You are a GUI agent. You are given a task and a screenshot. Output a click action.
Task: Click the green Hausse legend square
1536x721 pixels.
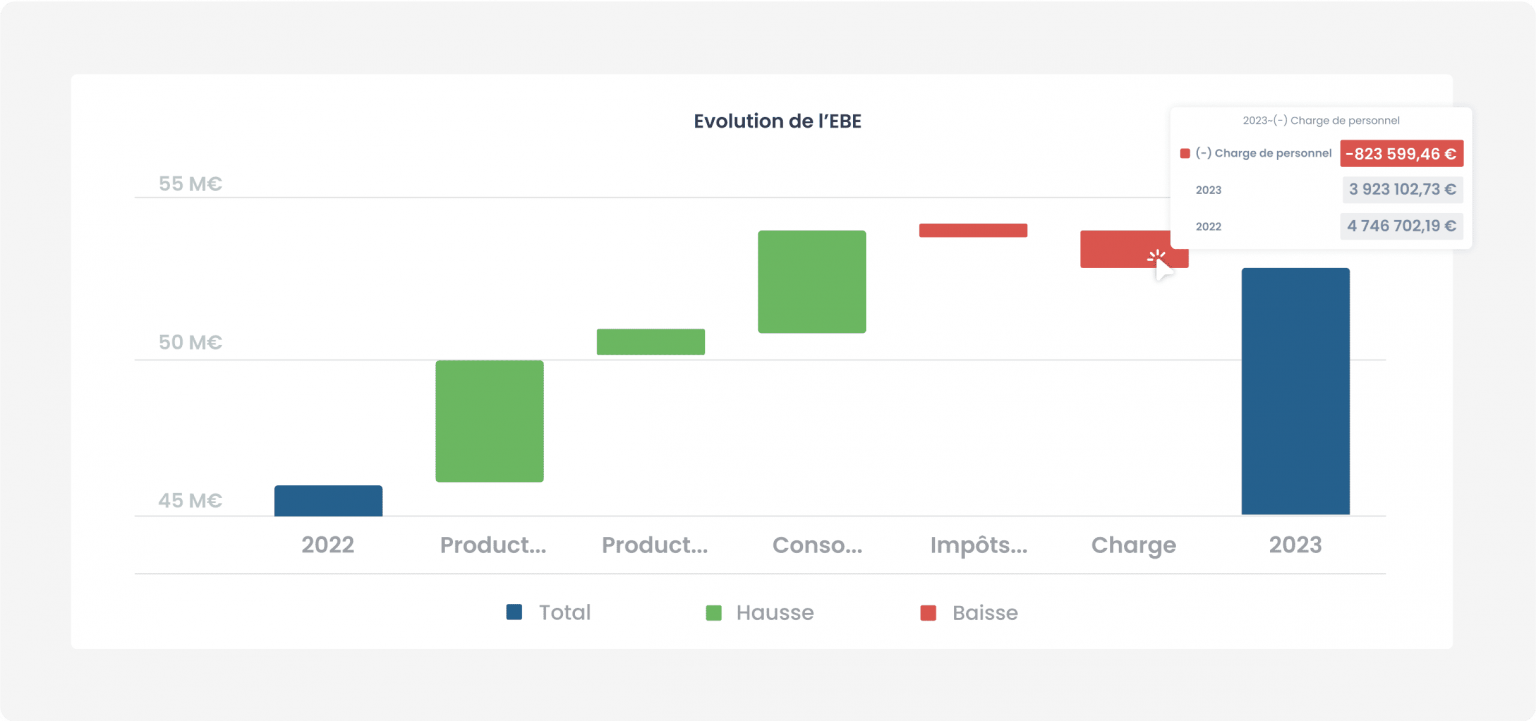pos(714,613)
